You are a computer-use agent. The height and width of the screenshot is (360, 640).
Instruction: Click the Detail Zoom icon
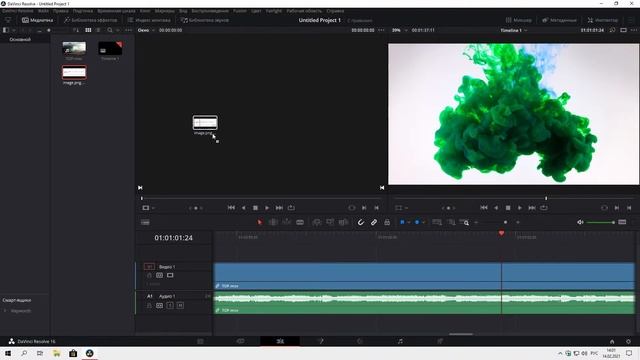click(451, 222)
